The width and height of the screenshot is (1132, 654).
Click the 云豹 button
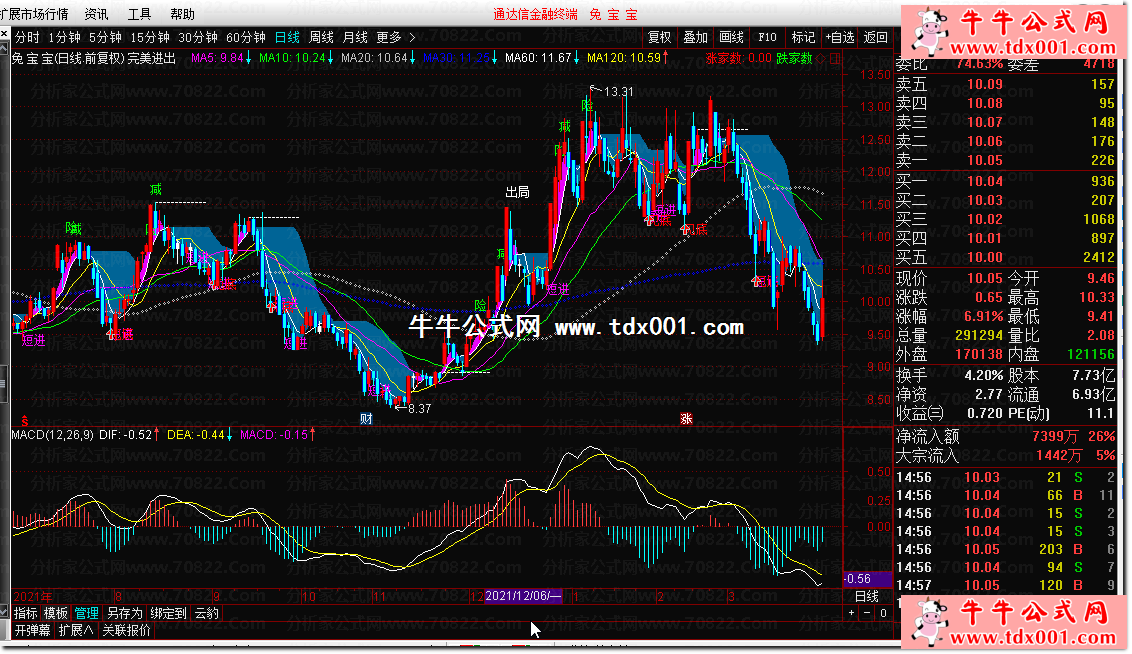coord(206,613)
